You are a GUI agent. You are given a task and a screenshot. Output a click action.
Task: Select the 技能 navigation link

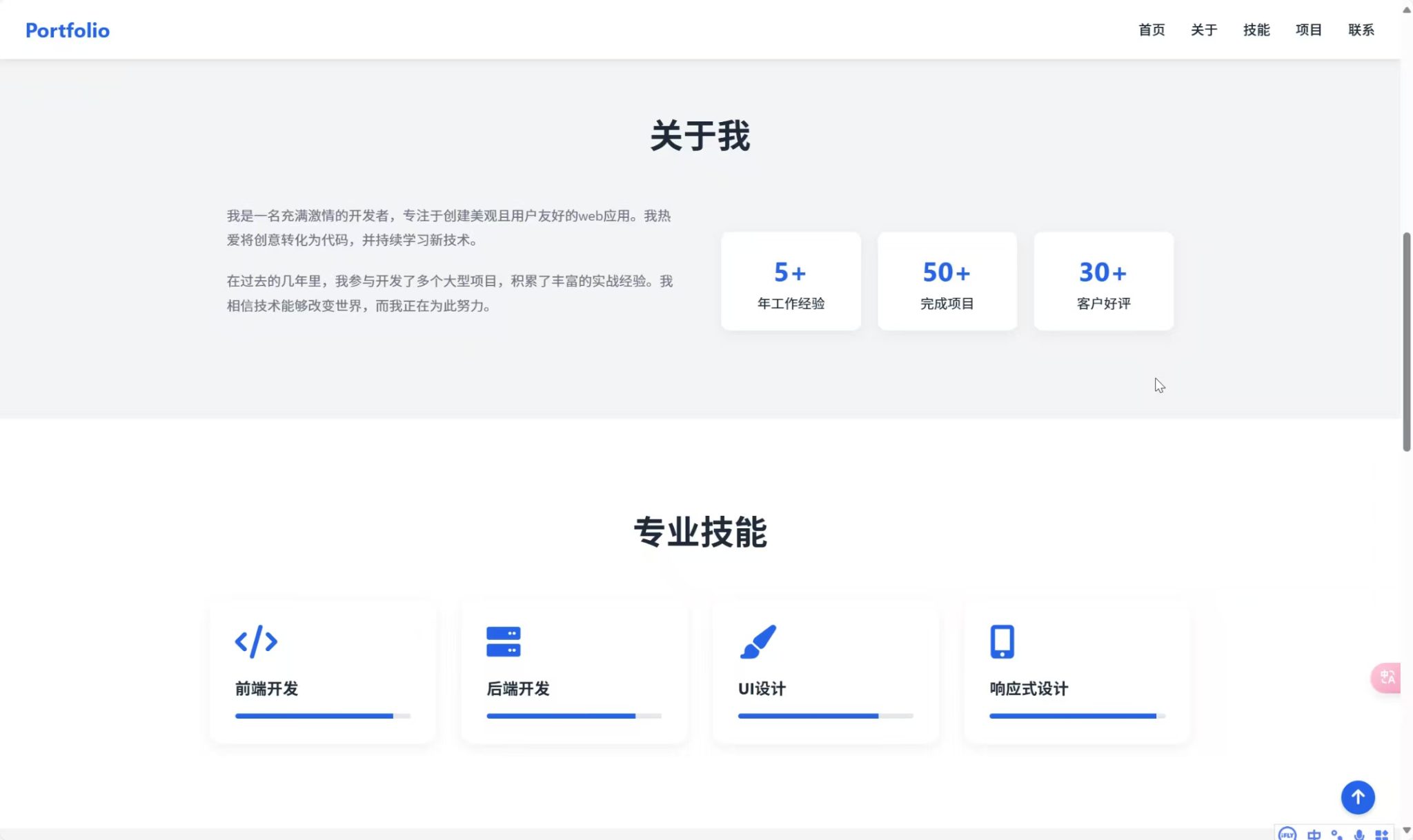click(x=1256, y=30)
